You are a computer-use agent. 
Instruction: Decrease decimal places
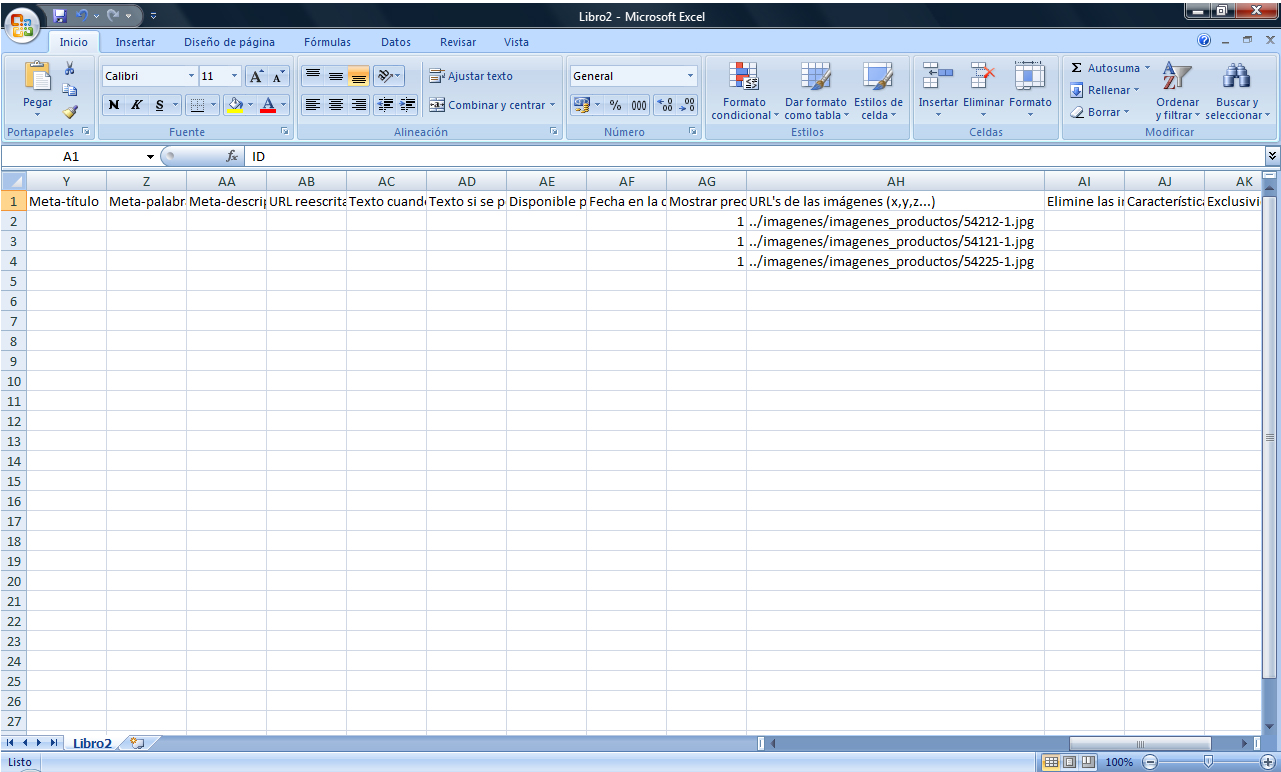pyautogui.click(x=687, y=105)
